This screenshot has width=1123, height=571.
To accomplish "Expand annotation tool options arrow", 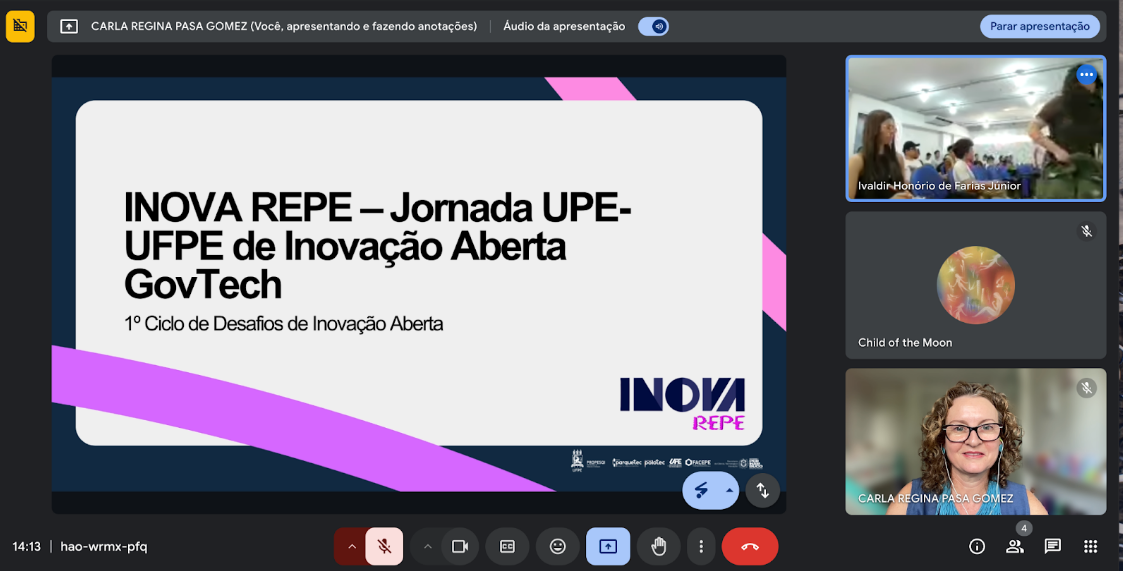I will pyautogui.click(x=730, y=490).
